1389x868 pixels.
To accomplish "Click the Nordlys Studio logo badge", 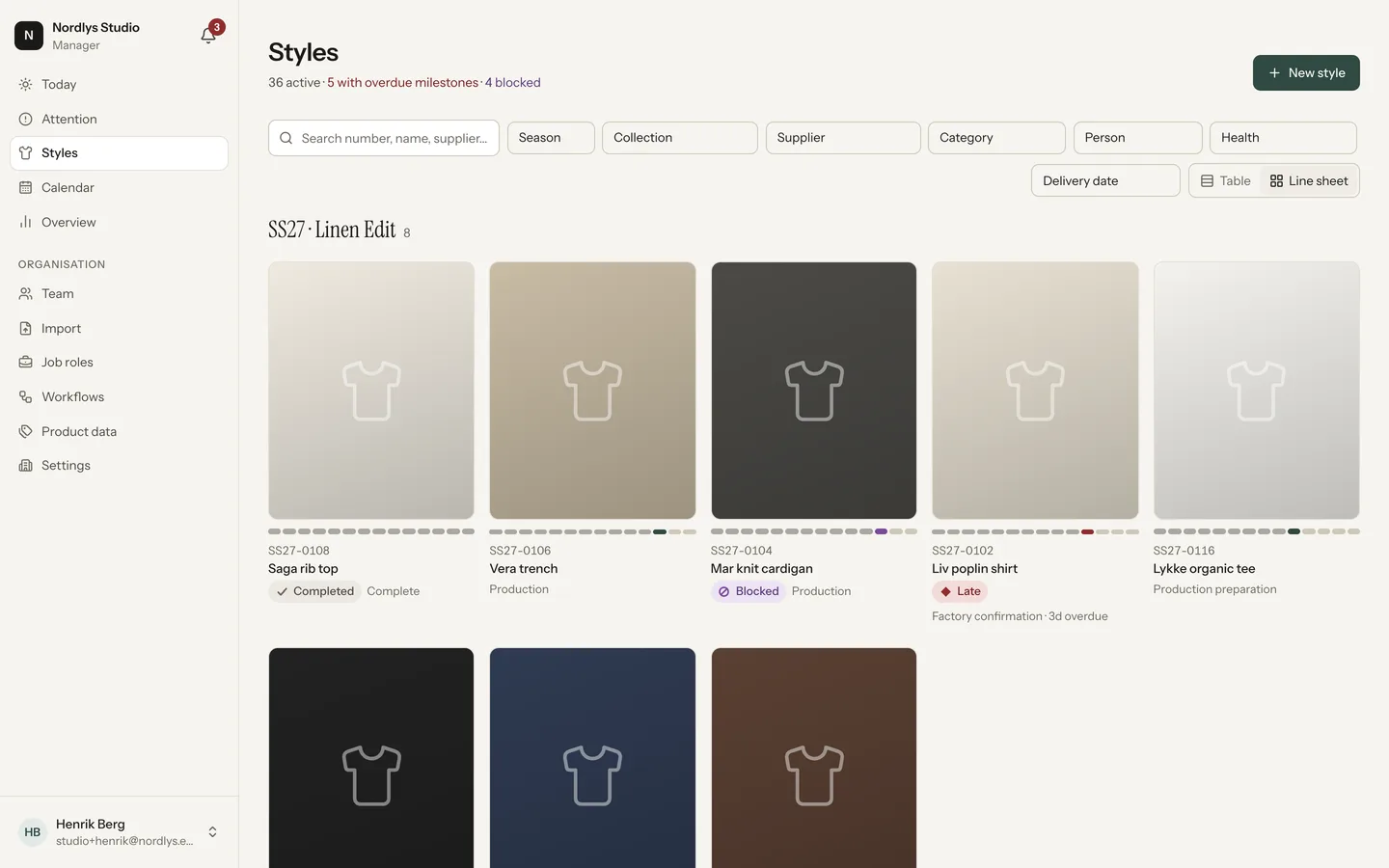I will coord(29,36).
